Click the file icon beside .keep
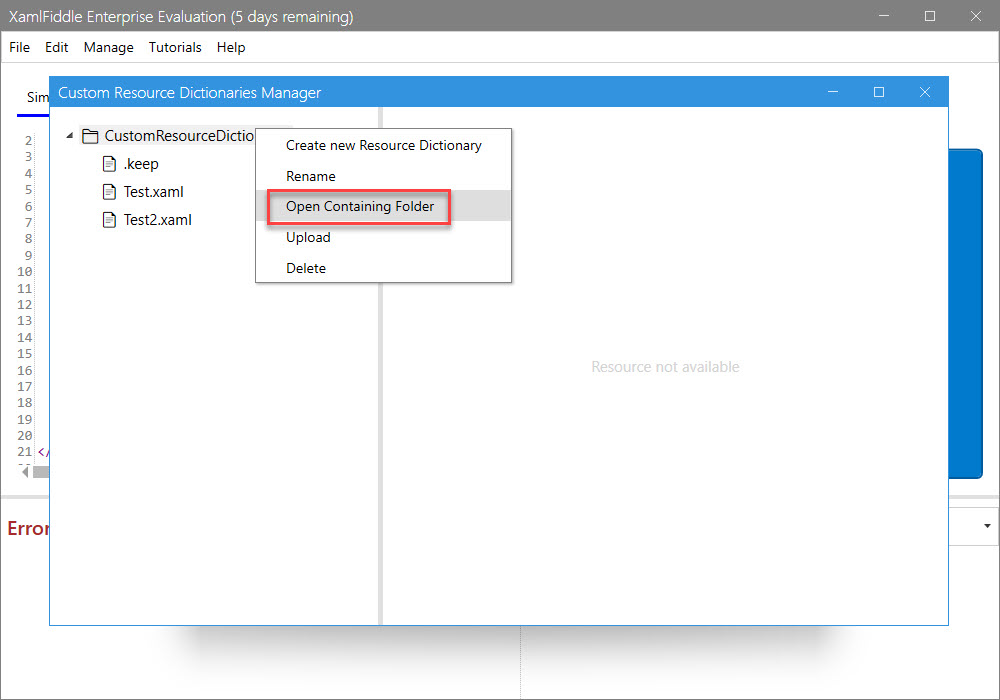The height and width of the screenshot is (700, 1000). click(x=109, y=164)
